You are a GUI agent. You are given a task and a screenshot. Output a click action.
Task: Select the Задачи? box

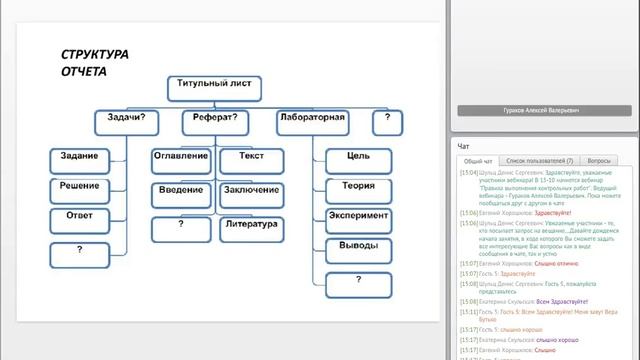(x=127, y=123)
